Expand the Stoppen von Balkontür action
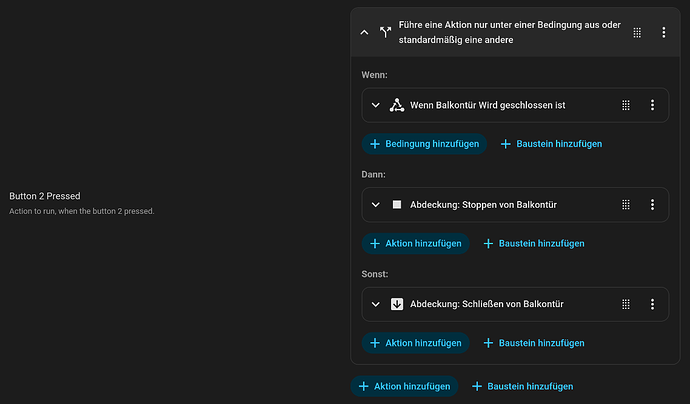Viewport: 690px width, 404px height. coord(375,204)
